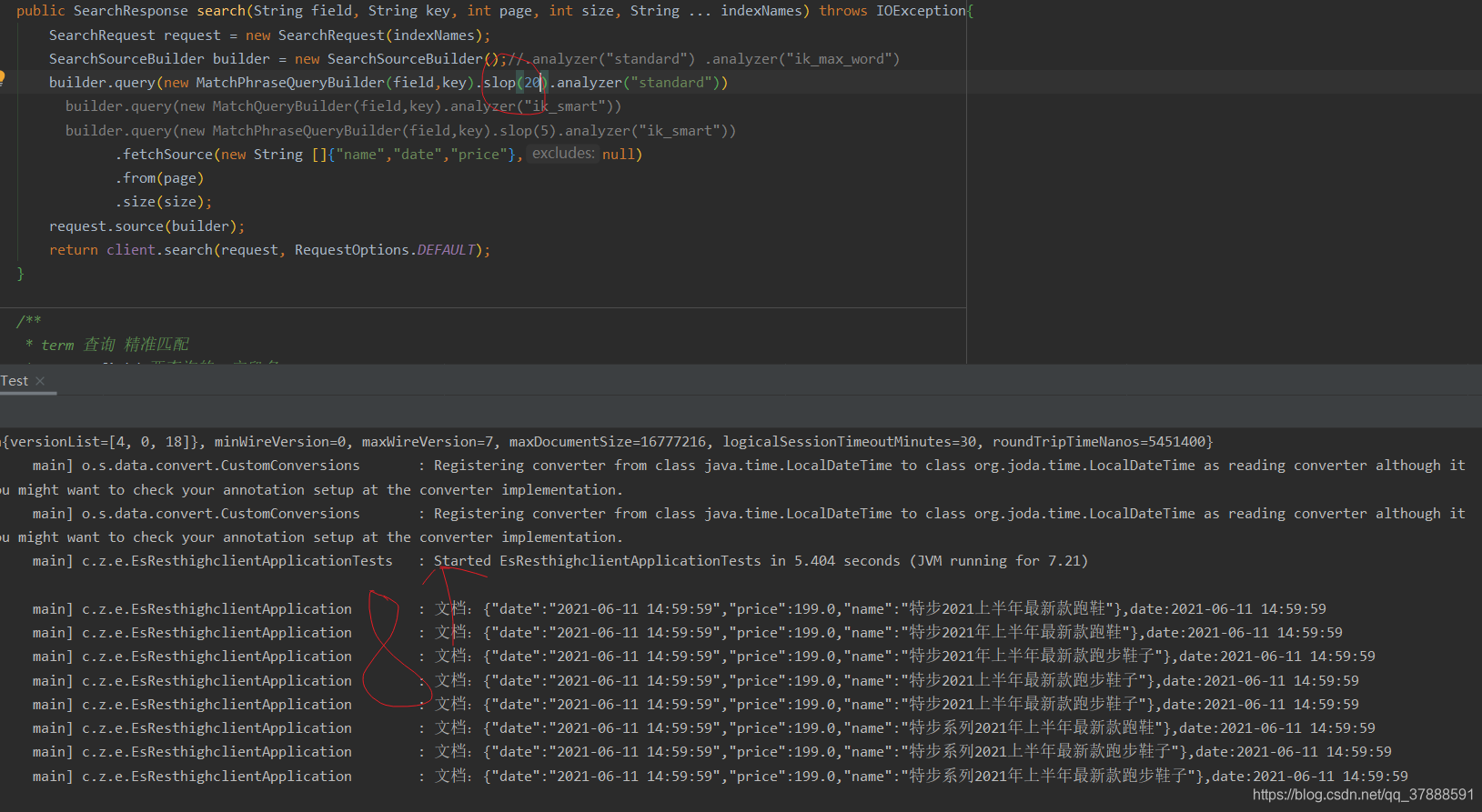Click the null argument after excludes
Viewport: 1482px width, 812px height.
[619, 154]
